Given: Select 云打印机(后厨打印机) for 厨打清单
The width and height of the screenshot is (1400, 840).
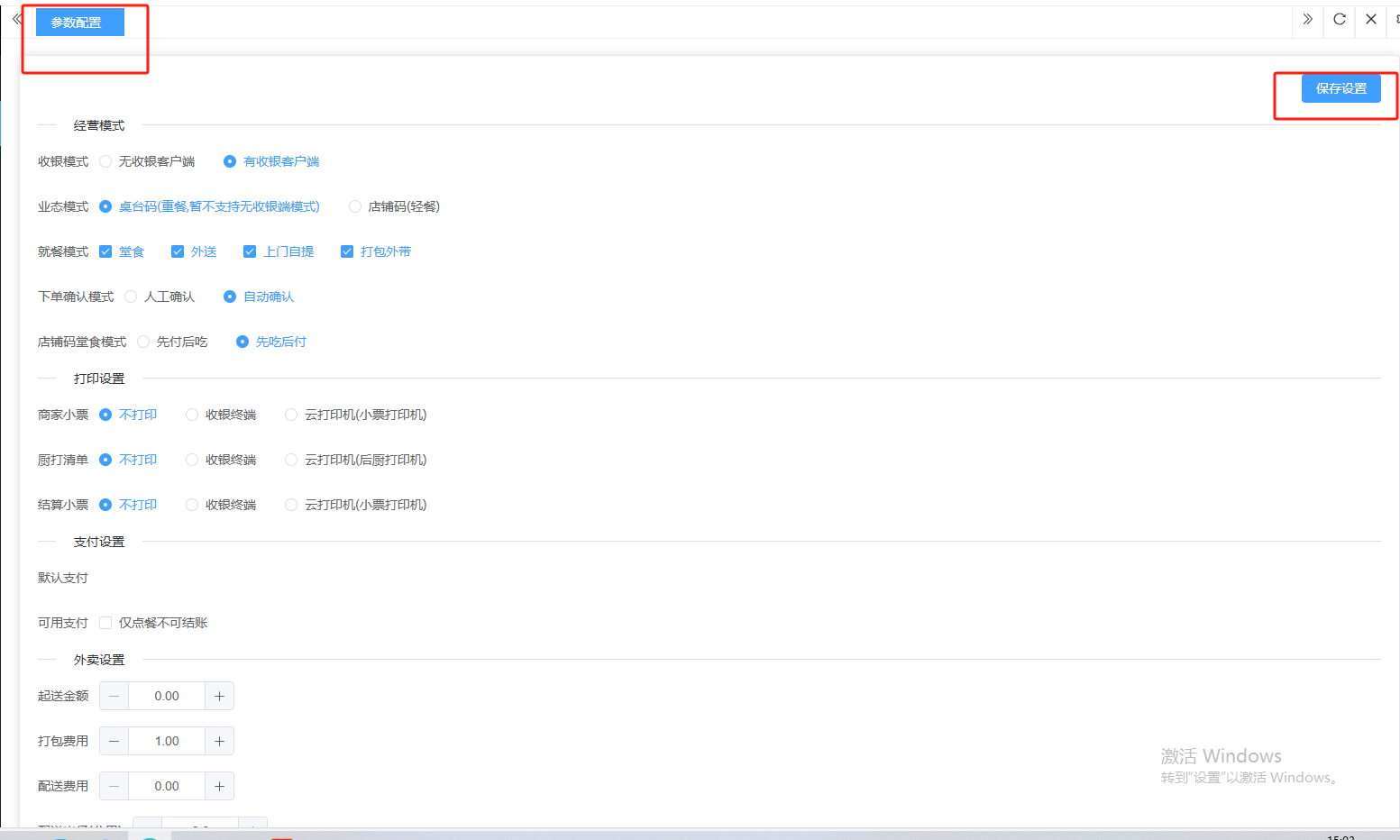Looking at the screenshot, I should (x=291, y=460).
